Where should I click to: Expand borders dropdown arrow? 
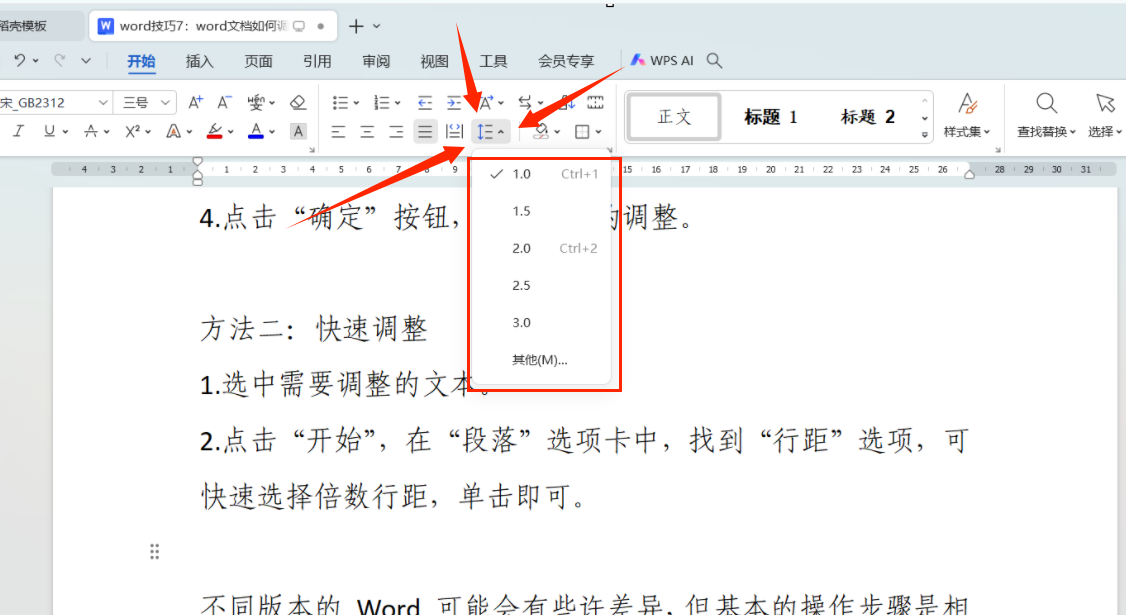point(598,132)
